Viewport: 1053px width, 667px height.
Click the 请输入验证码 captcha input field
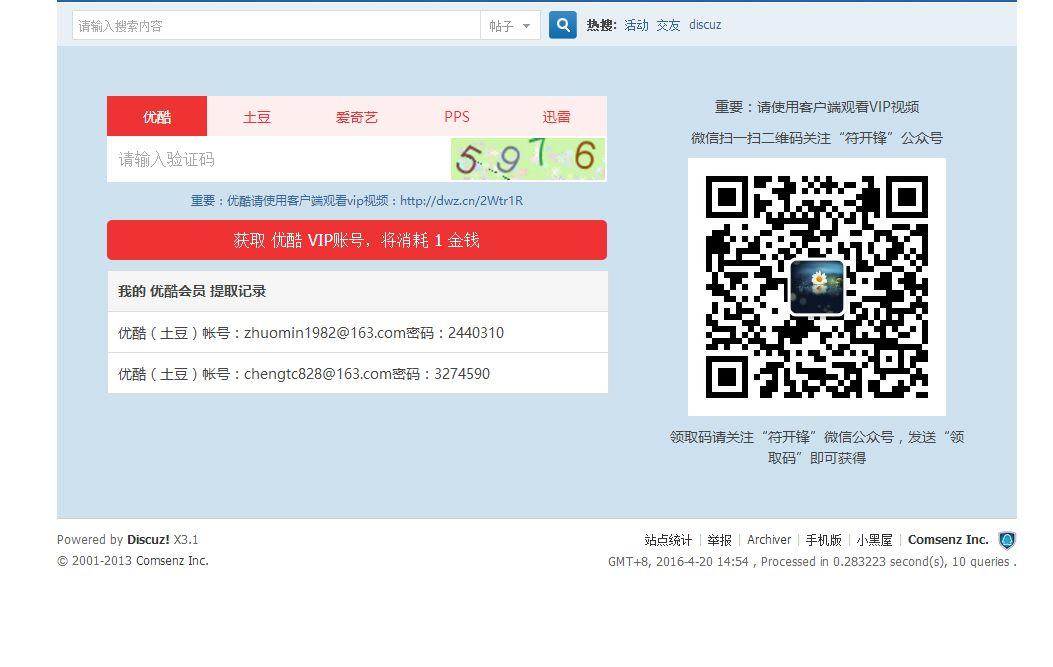pos(279,159)
